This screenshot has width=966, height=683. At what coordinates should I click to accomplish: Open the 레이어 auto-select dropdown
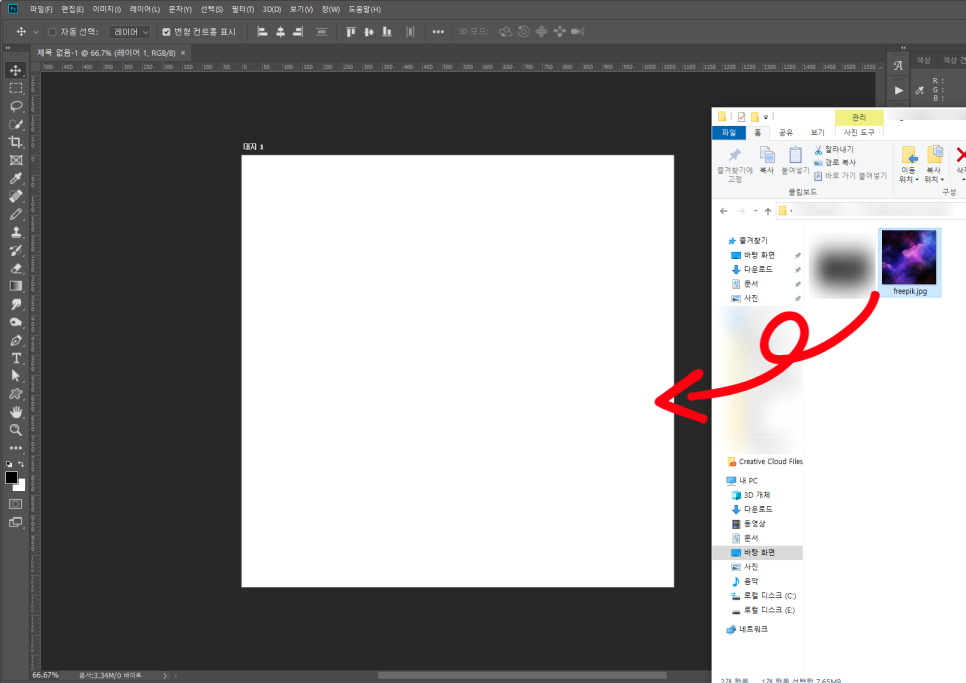130,32
